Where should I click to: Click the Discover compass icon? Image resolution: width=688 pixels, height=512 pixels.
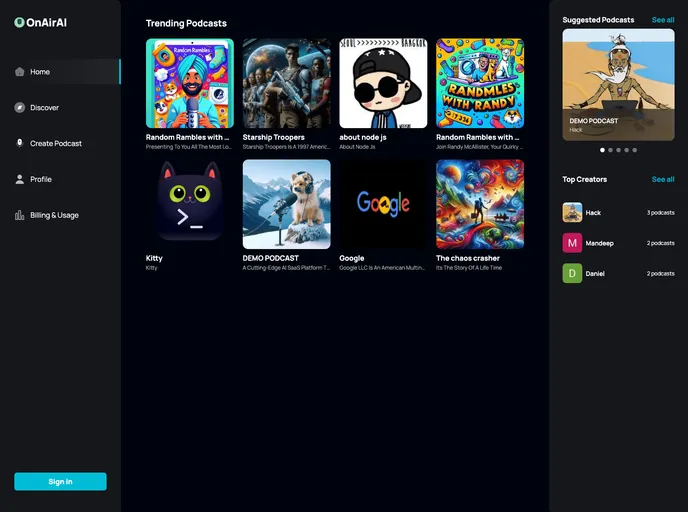19,107
